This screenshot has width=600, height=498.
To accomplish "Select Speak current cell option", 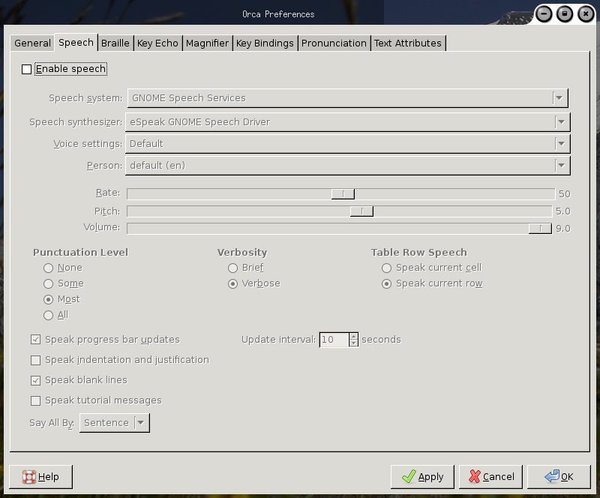I will pos(386,268).
